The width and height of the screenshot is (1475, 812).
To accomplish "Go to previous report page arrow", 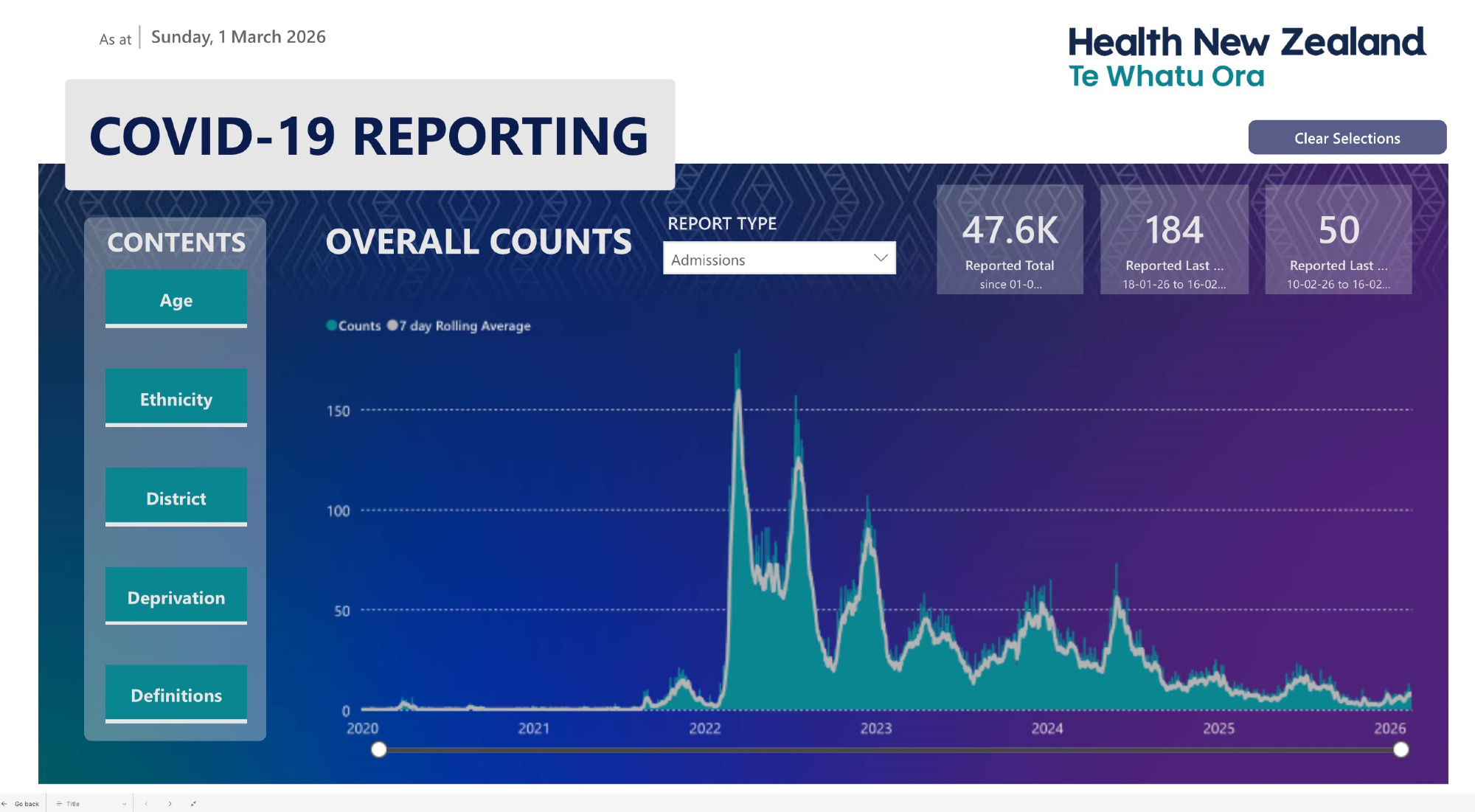I will pyautogui.click(x=146, y=804).
